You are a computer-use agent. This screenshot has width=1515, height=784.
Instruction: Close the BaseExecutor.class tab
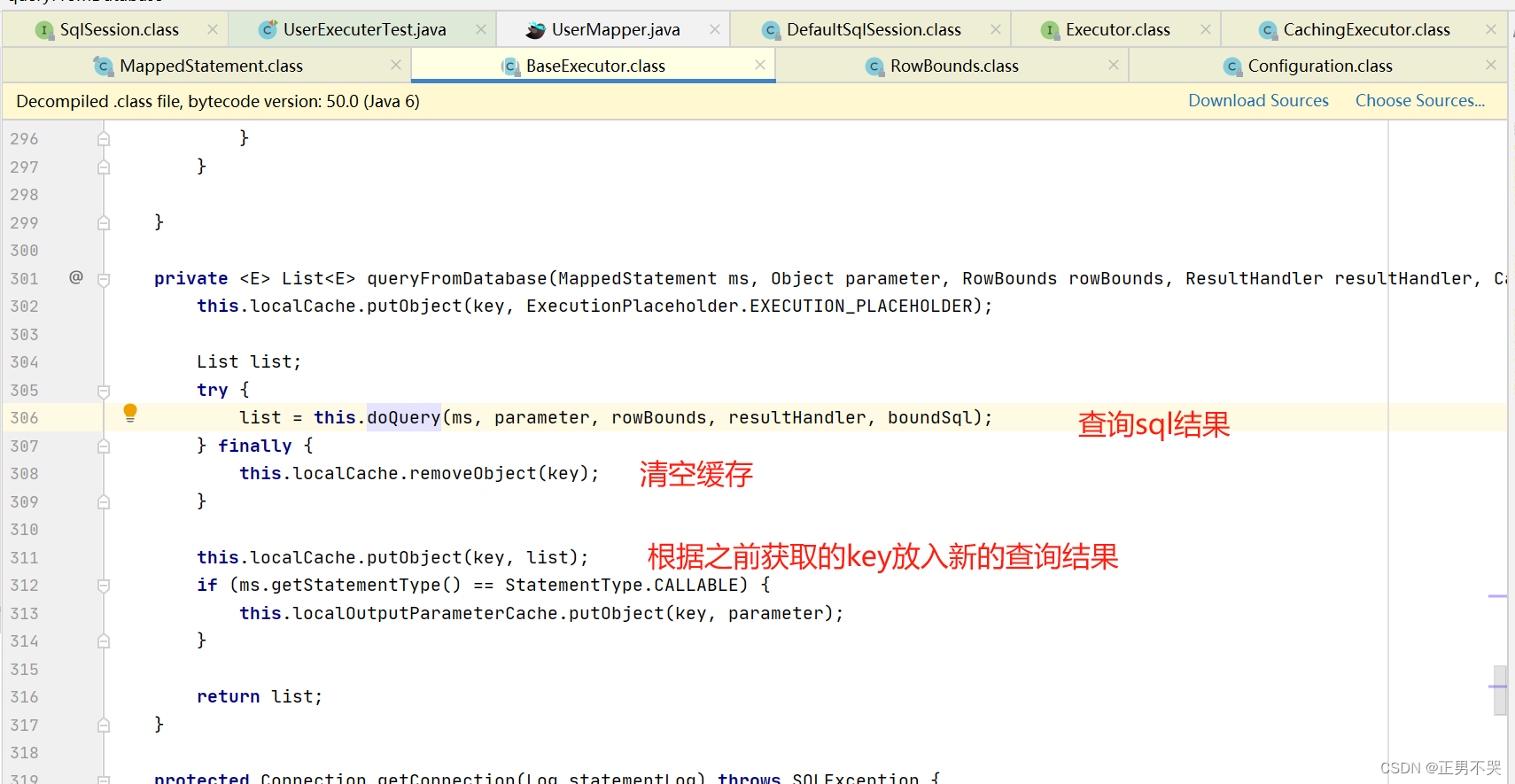760,65
